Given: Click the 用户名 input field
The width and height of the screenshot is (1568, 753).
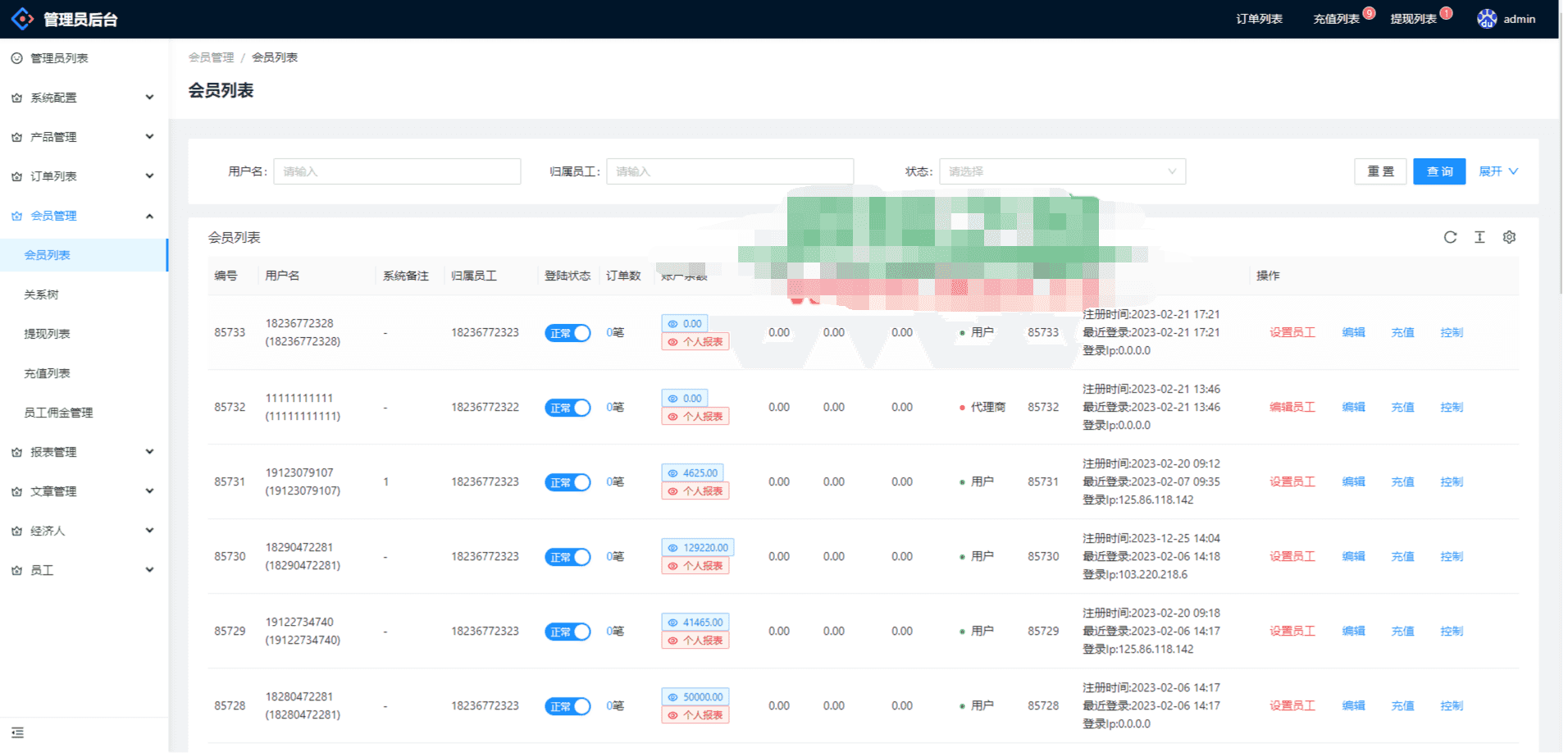Looking at the screenshot, I should (397, 171).
